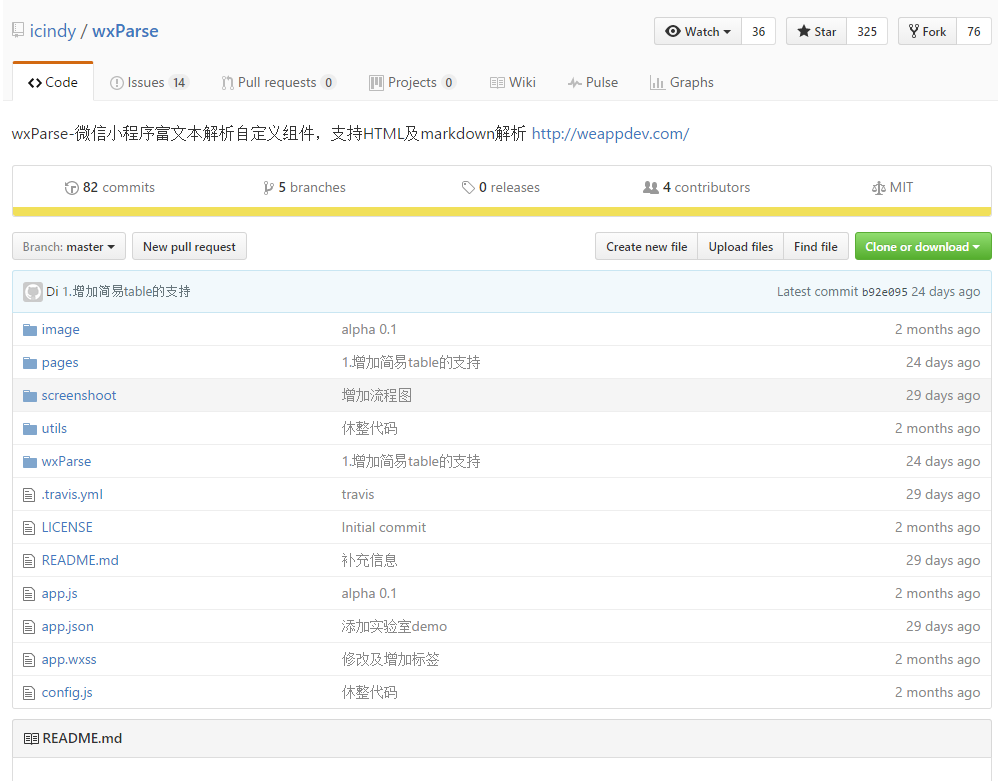998x781 pixels.
Task: Open the screenshoot folder name
Action: click(x=79, y=395)
